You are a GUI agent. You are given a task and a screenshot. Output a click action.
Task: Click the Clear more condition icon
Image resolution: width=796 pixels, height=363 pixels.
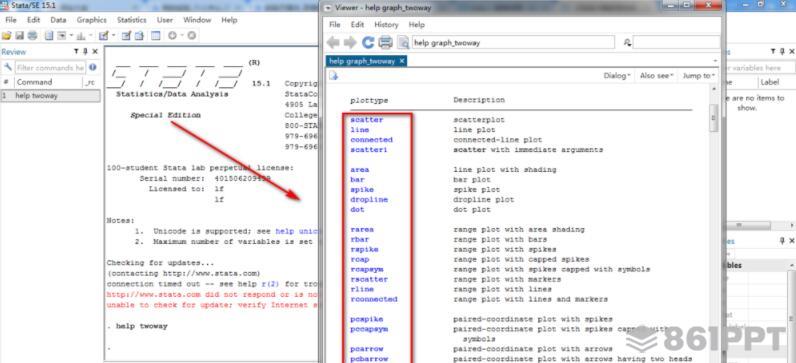coord(172,35)
